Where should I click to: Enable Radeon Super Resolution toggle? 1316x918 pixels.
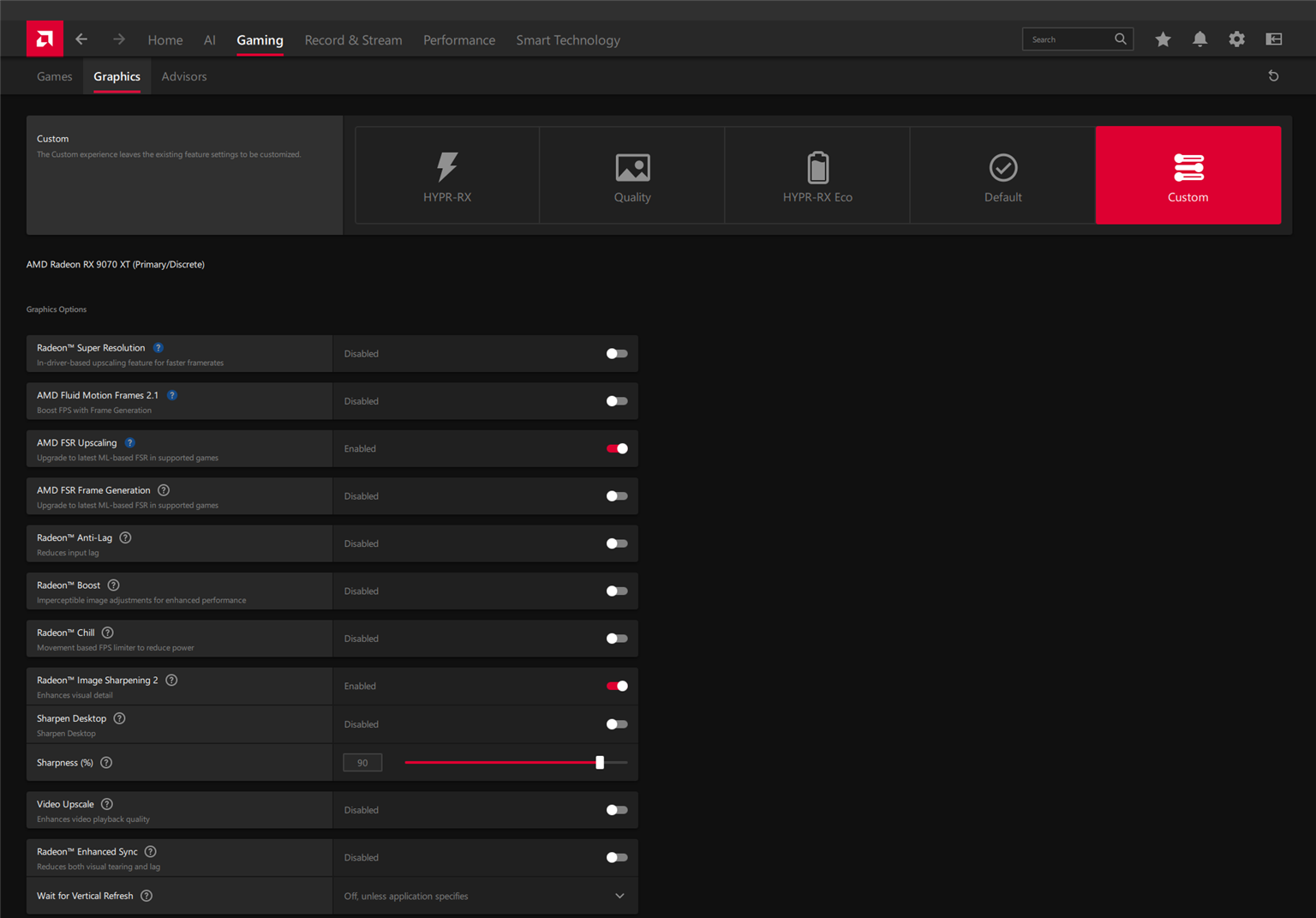617,354
